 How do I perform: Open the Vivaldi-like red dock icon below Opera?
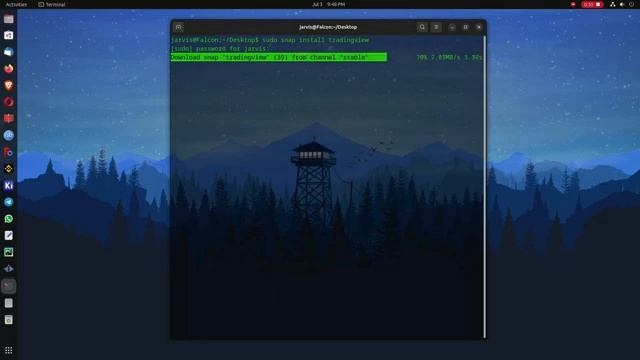click(x=9, y=119)
